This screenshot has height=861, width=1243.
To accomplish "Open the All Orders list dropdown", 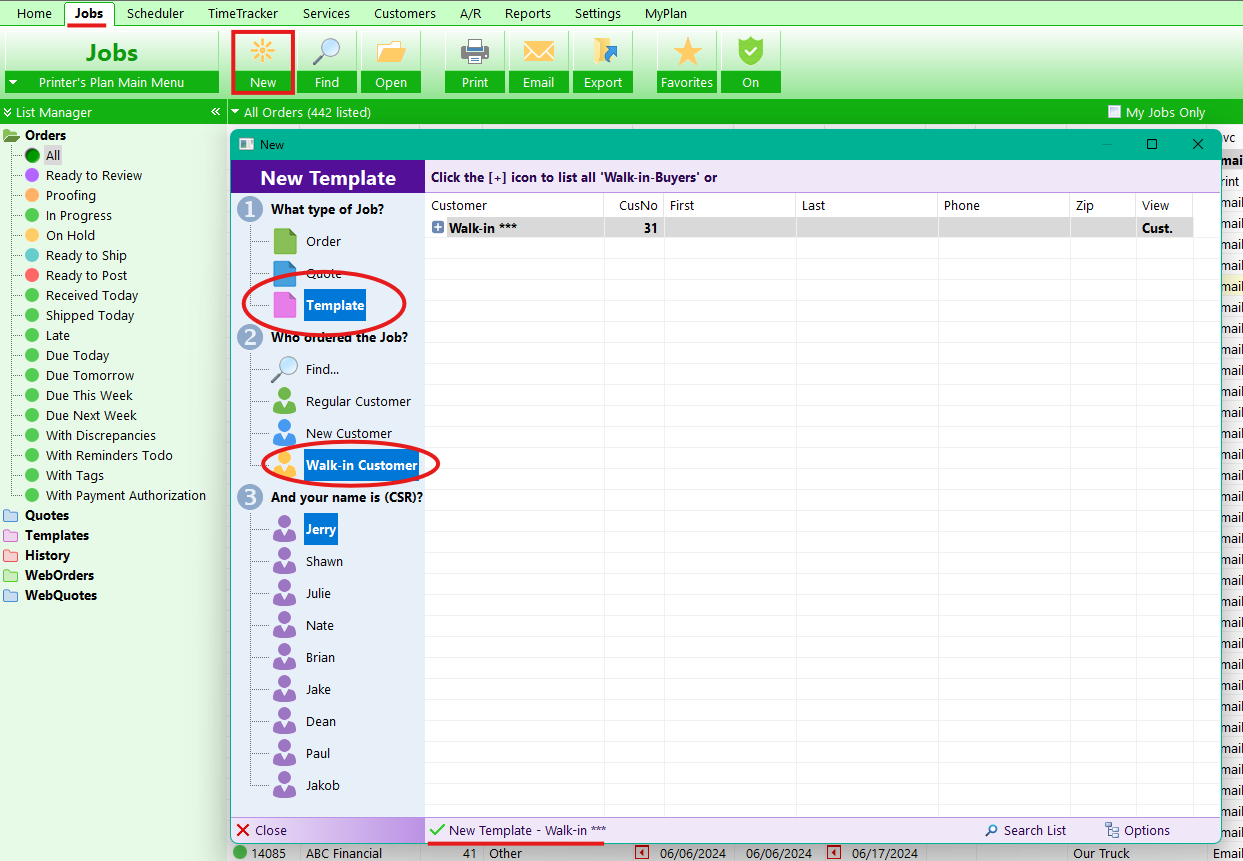I will 235,112.
